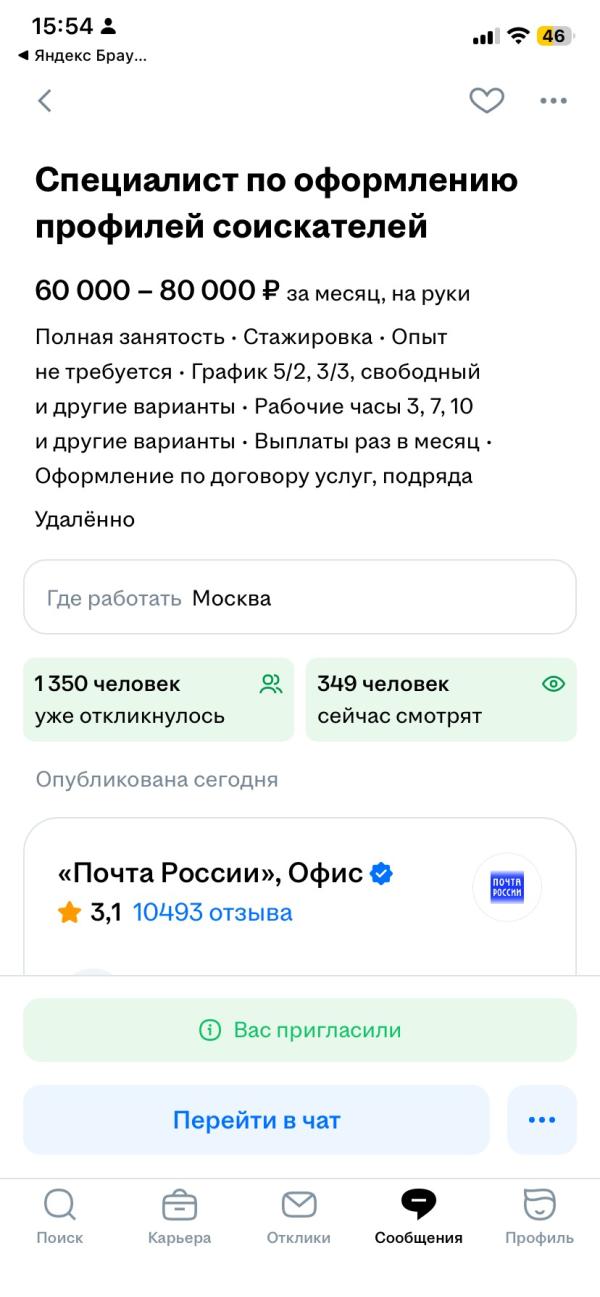Tap the Почта России company logo

tap(506, 887)
